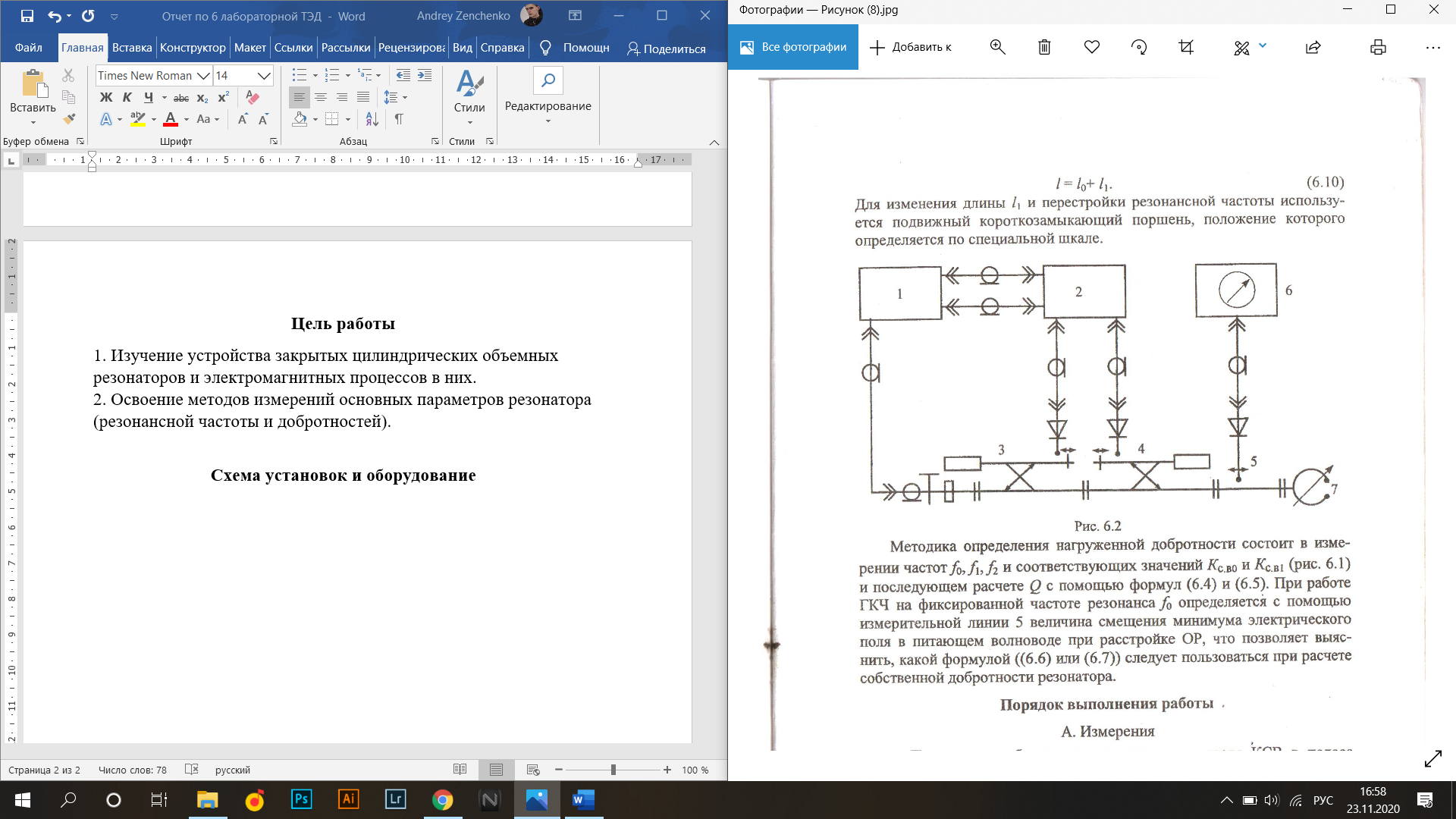This screenshot has width=1456, height=819.
Task: Toggle italic formatting (К)
Action: (127, 98)
